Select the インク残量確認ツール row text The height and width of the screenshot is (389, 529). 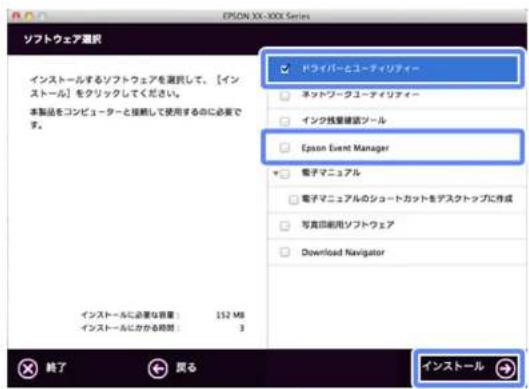pyautogui.click(x=344, y=120)
